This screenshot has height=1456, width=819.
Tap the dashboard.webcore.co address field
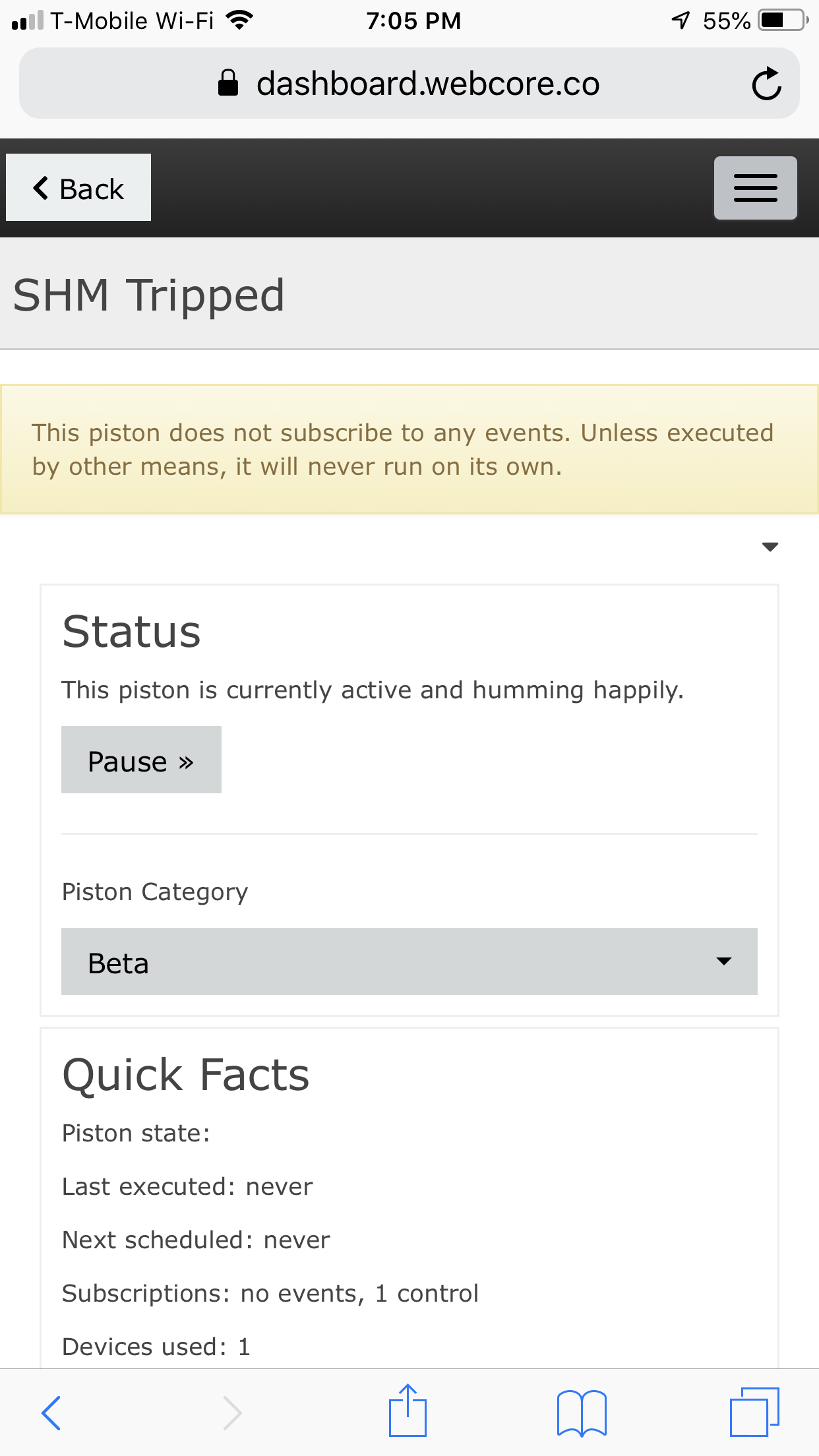click(409, 83)
